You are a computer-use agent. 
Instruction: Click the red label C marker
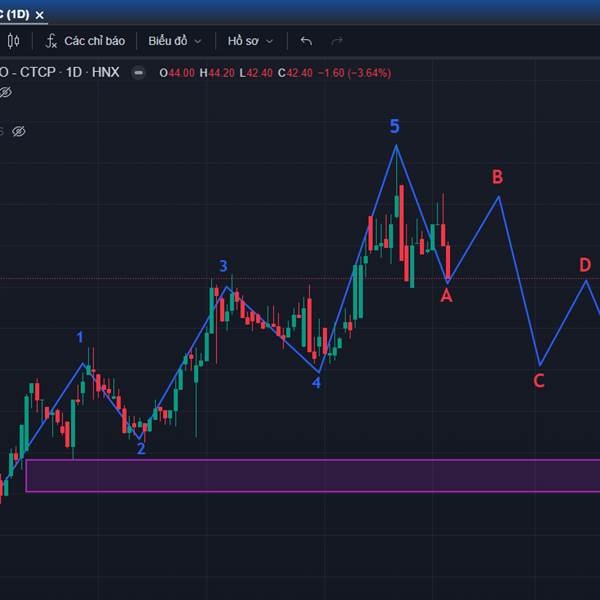[x=539, y=381]
